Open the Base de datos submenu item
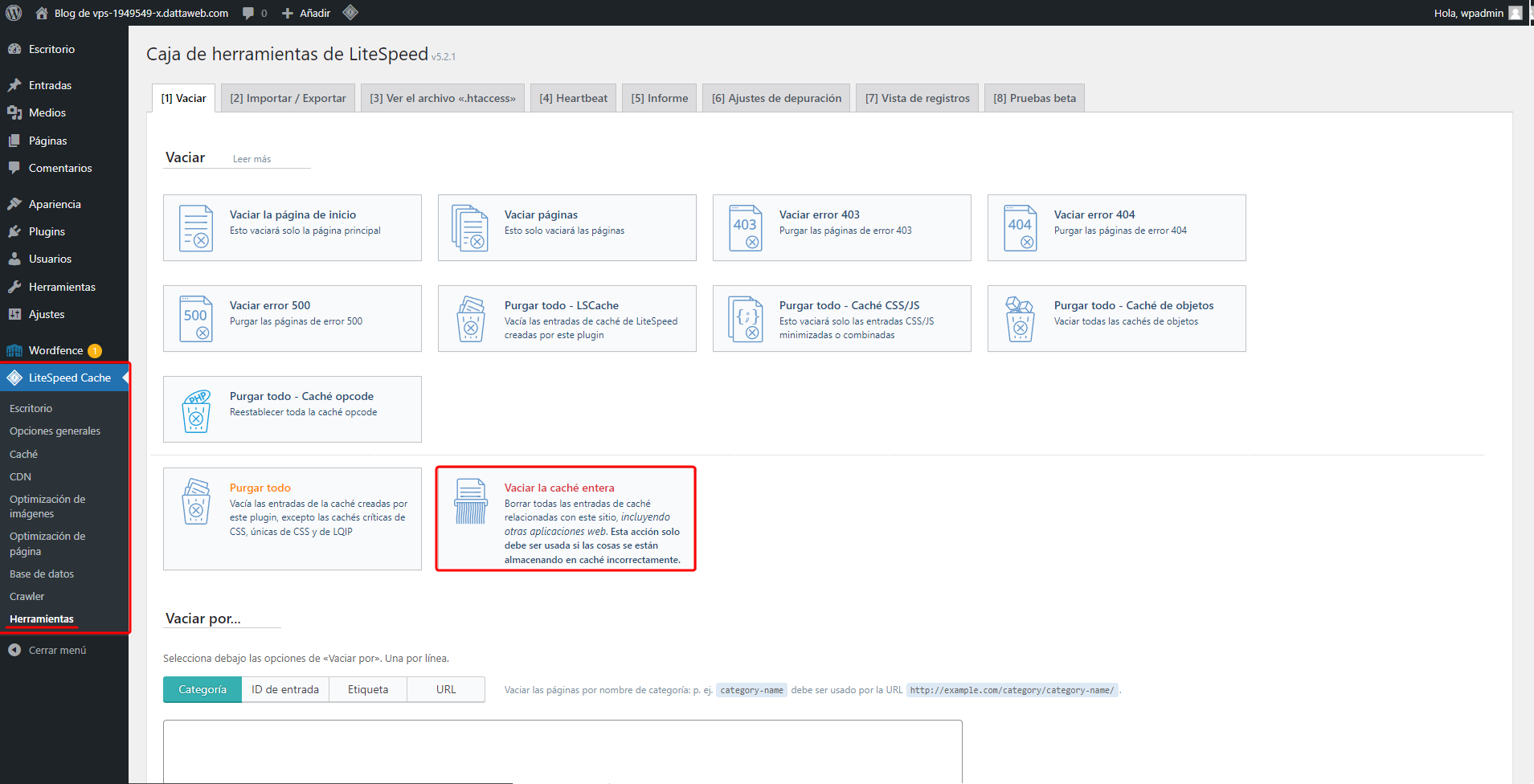Screen dimensions: 1534x784 (x=42, y=574)
